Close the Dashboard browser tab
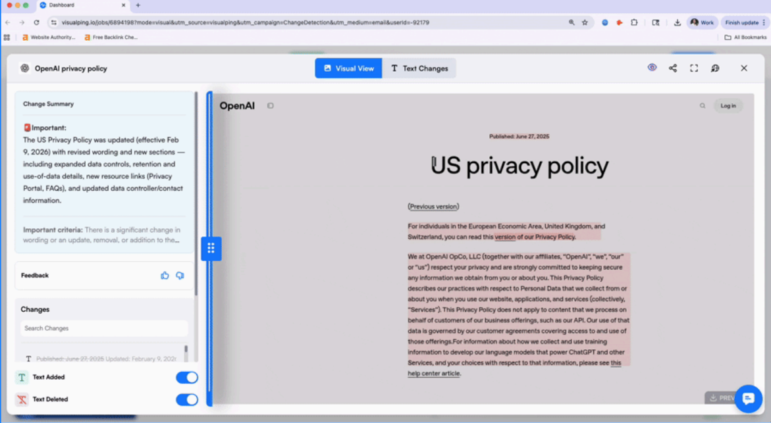The width and height of the screenshot is (771, 423). coord(123,5)
